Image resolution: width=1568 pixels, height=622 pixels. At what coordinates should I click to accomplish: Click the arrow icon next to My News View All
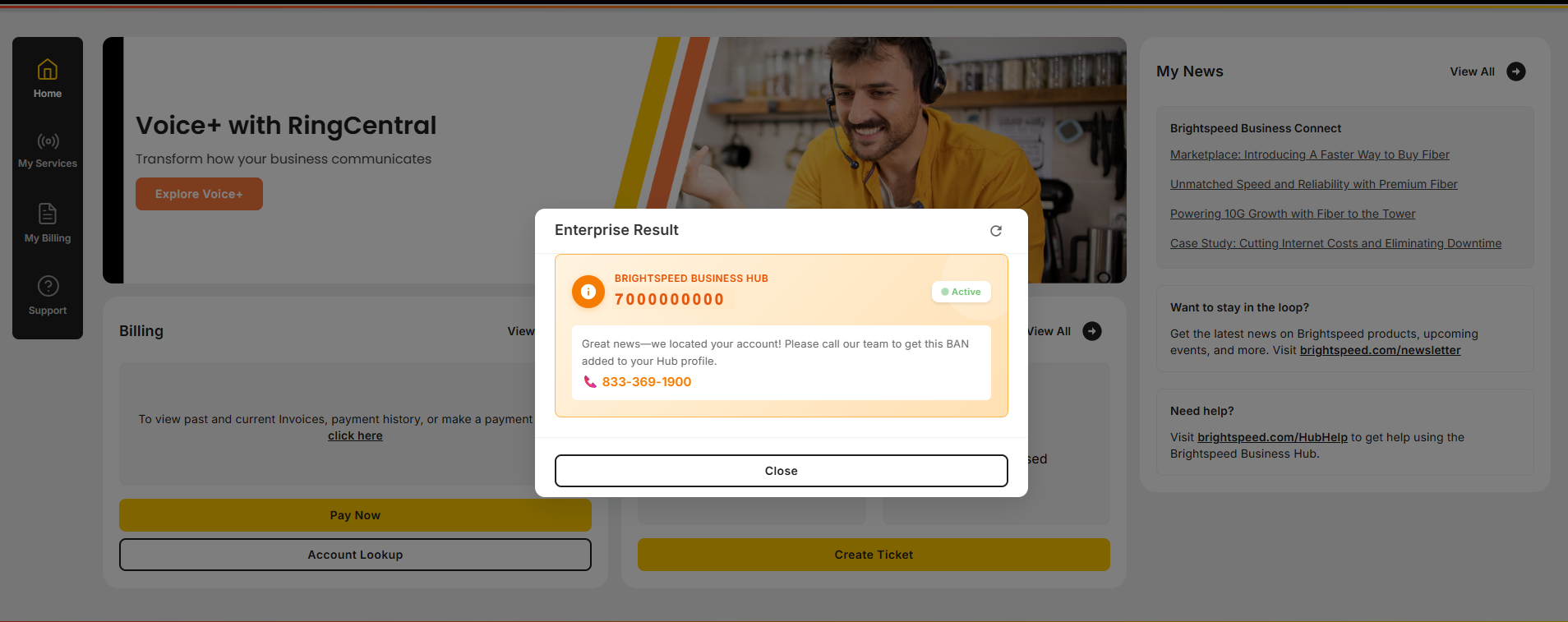[1516, 71]
